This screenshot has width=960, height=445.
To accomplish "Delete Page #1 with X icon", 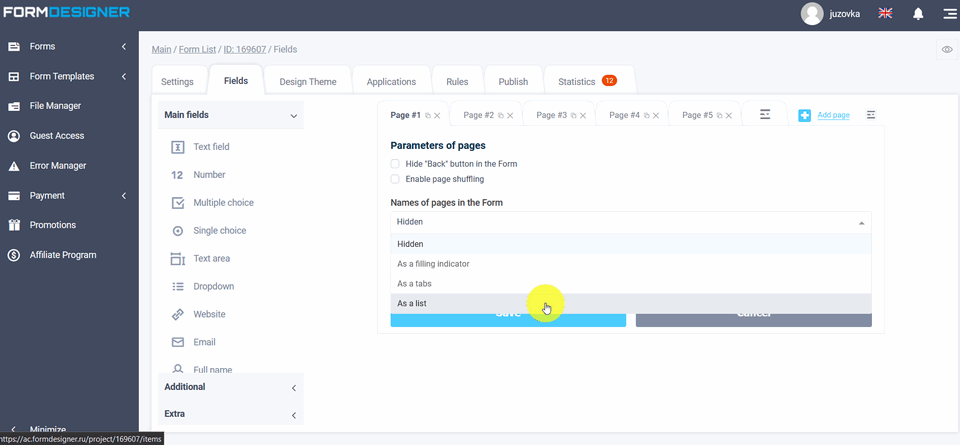I will 437,115.
